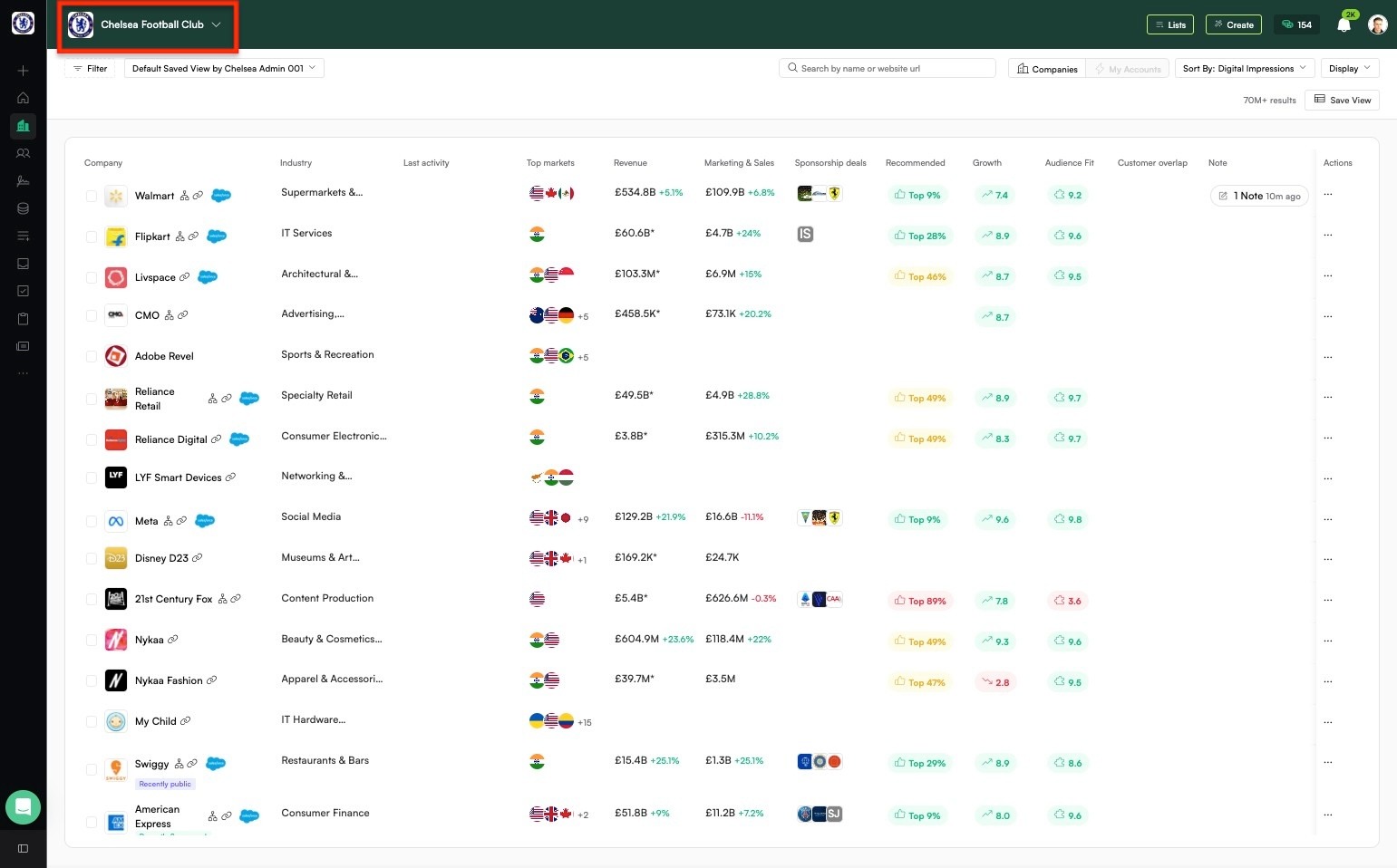Open three-dot actions menu for Flipkart row
This screenshot has height=868, width=1397.
[x=1328, y=236]
